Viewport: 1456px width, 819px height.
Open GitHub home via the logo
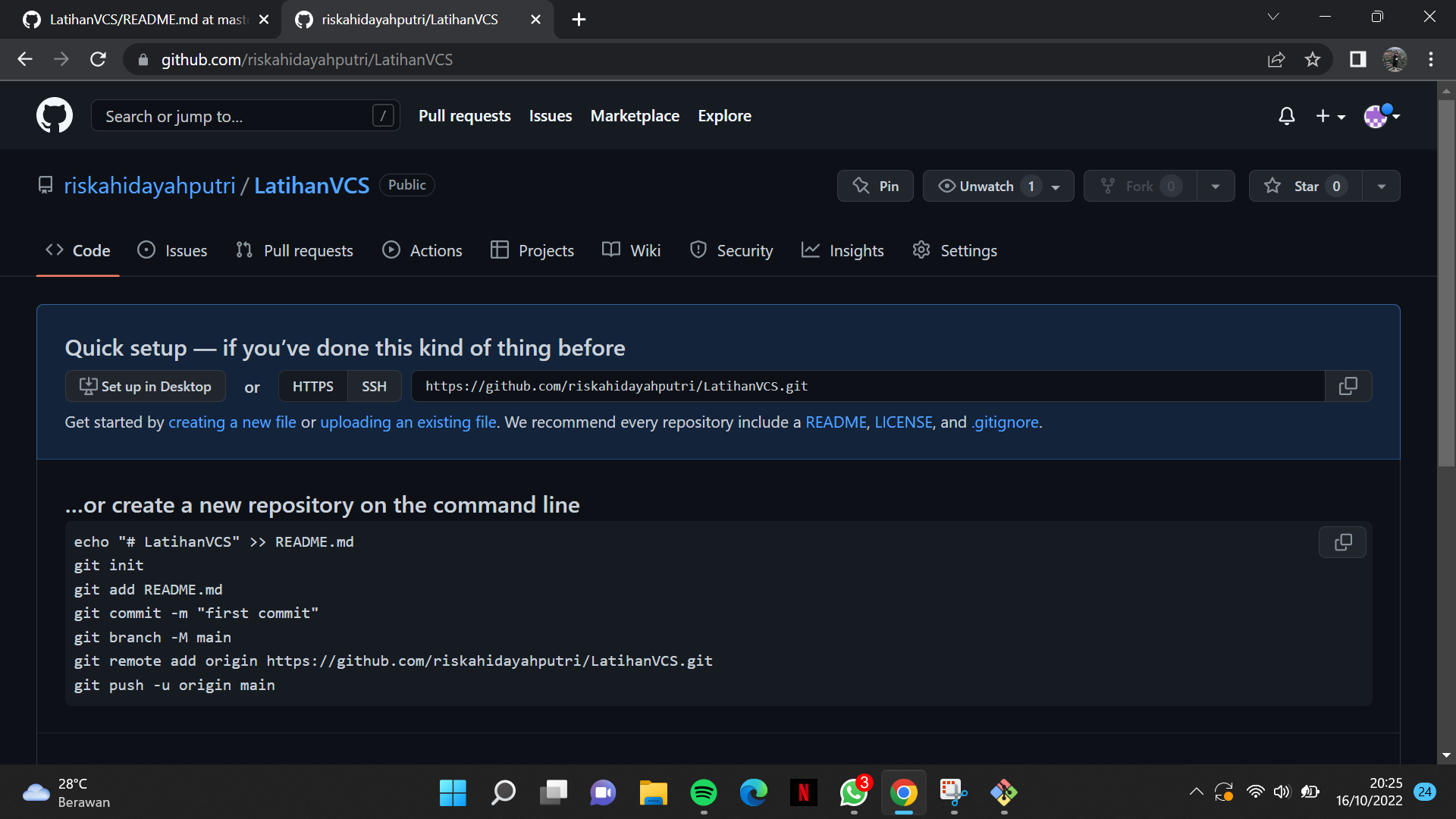coord(54,115)
